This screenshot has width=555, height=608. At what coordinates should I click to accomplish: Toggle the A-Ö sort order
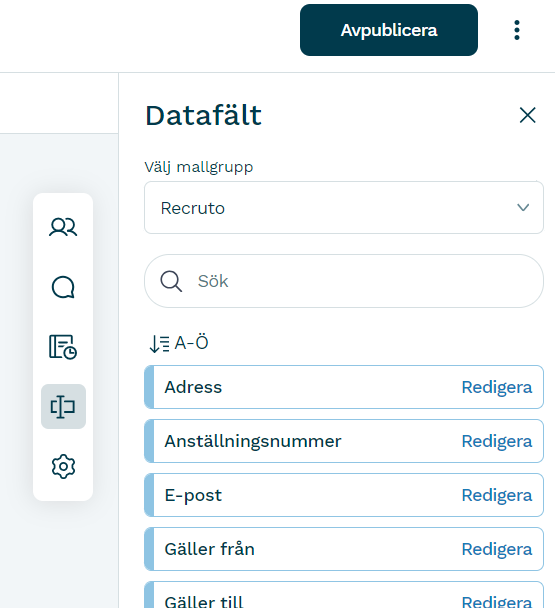[179, 343]
